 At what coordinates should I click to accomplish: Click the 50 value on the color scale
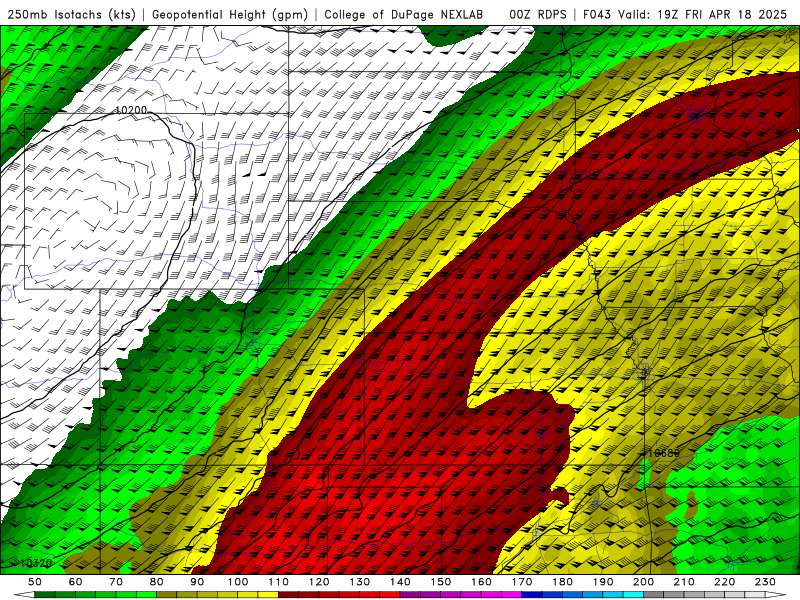[35, 582]
